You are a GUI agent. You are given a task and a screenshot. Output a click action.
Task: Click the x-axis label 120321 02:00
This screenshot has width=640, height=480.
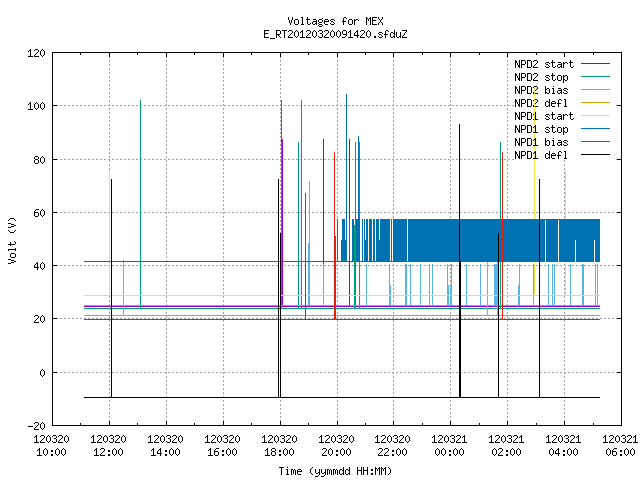tap(507, 446)
